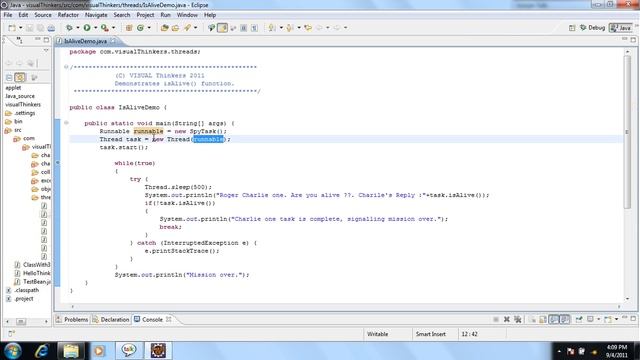Open the Refactor menu
The height and width of the screenshot is (360, 640).
point(68,15)
